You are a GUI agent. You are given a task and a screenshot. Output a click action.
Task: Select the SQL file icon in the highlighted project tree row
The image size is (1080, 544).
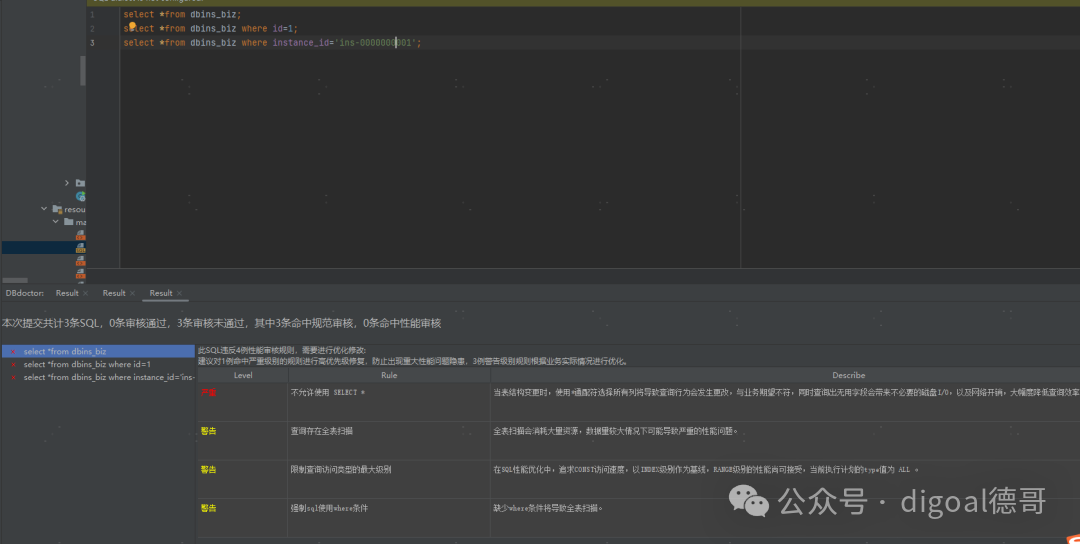point(81,248)
